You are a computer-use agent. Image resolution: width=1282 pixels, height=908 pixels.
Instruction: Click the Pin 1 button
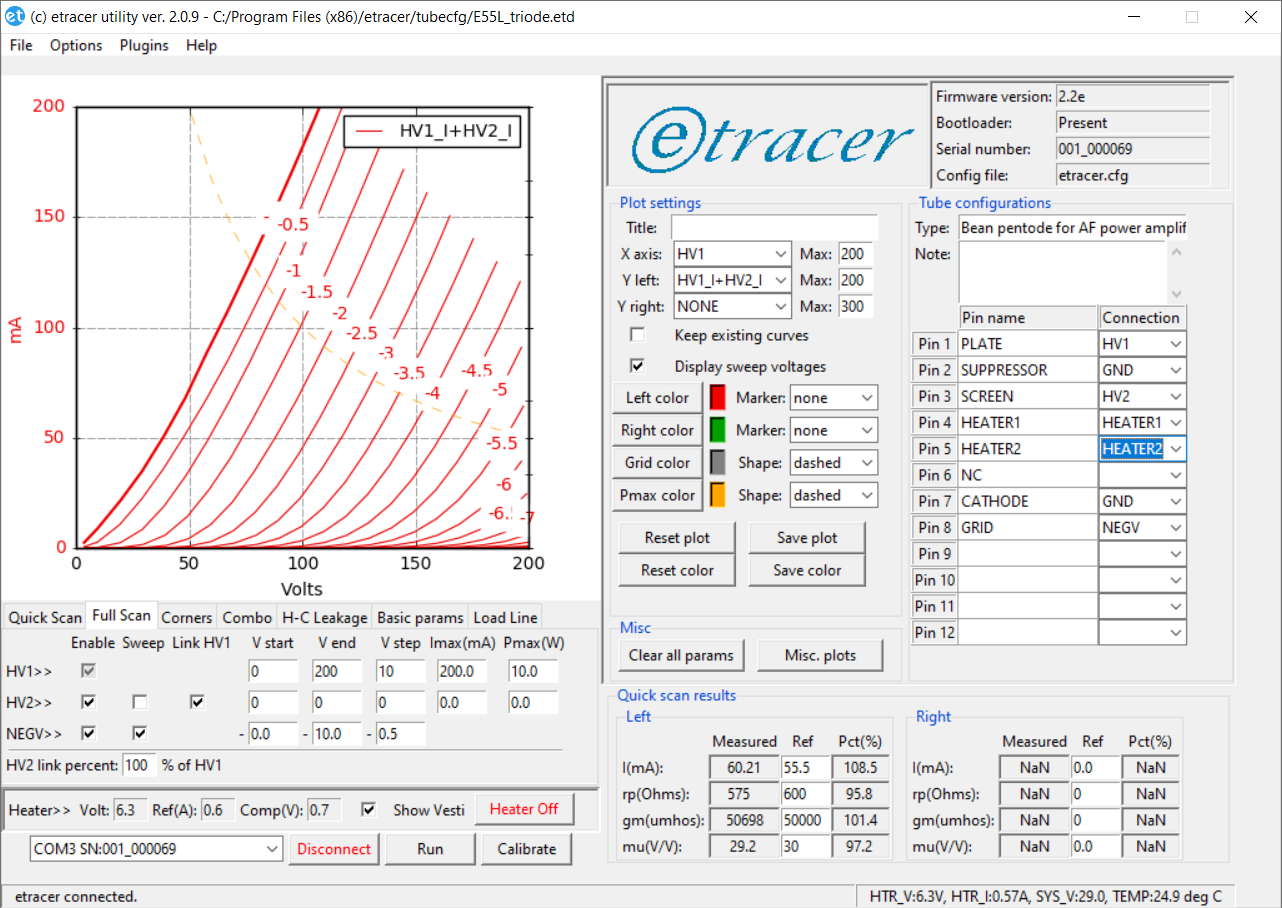pos(934,343)
